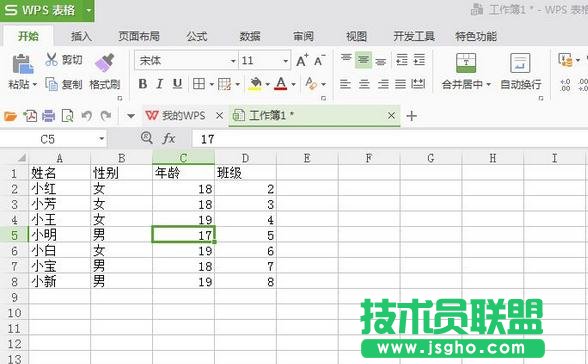
Task: Close the 工作簿1 document tab
Action: click(391, 115)
